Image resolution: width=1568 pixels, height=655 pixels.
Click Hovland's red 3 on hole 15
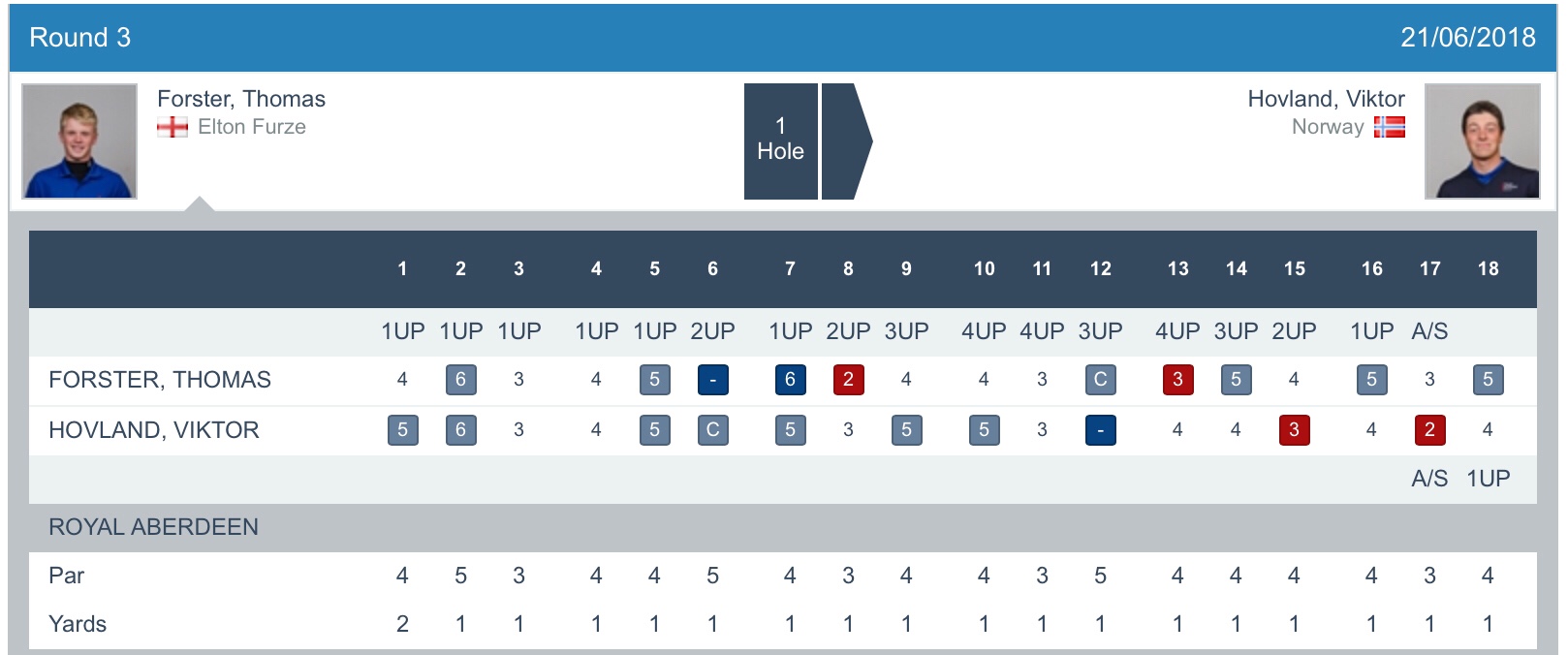(x=1294, y=430)
